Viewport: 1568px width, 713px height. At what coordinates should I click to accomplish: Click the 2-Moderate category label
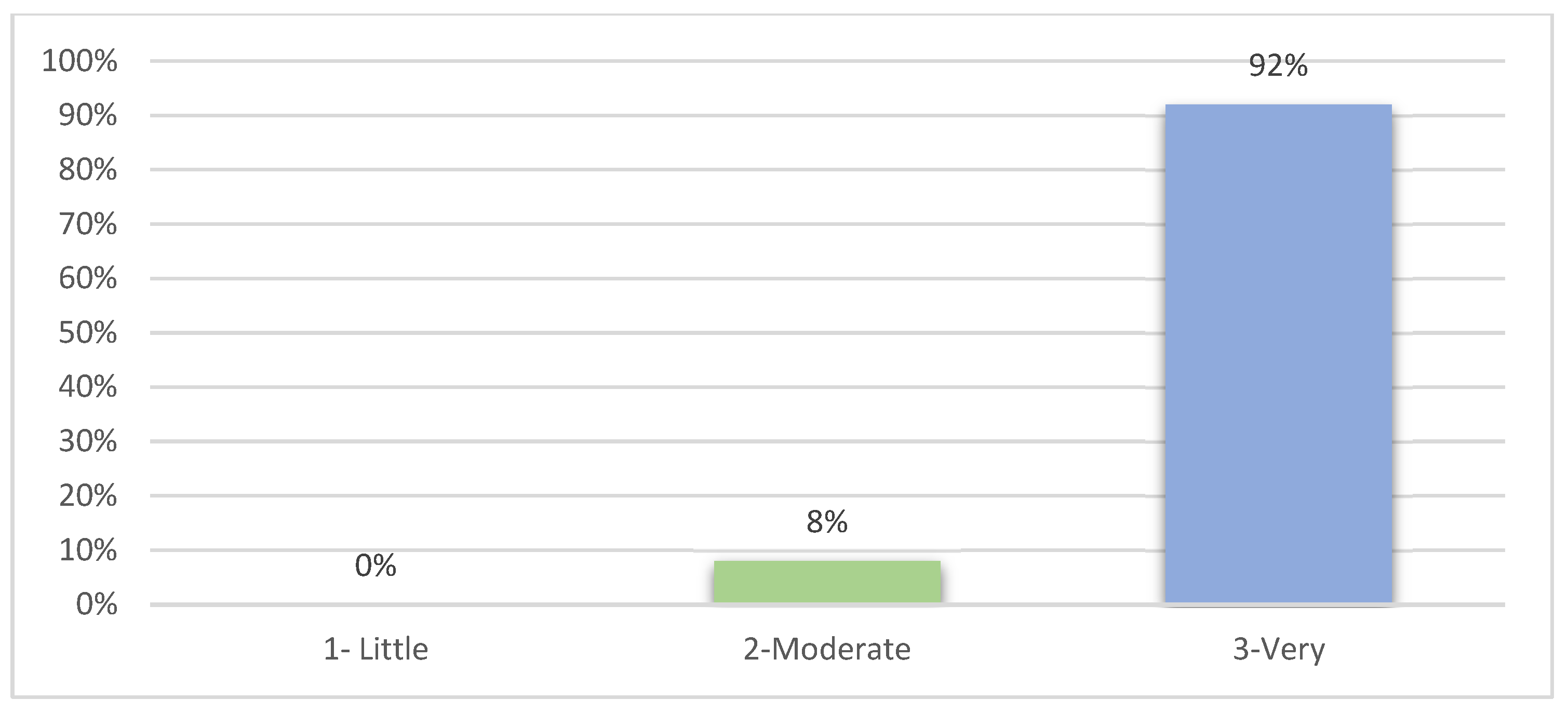coord(827,649)
